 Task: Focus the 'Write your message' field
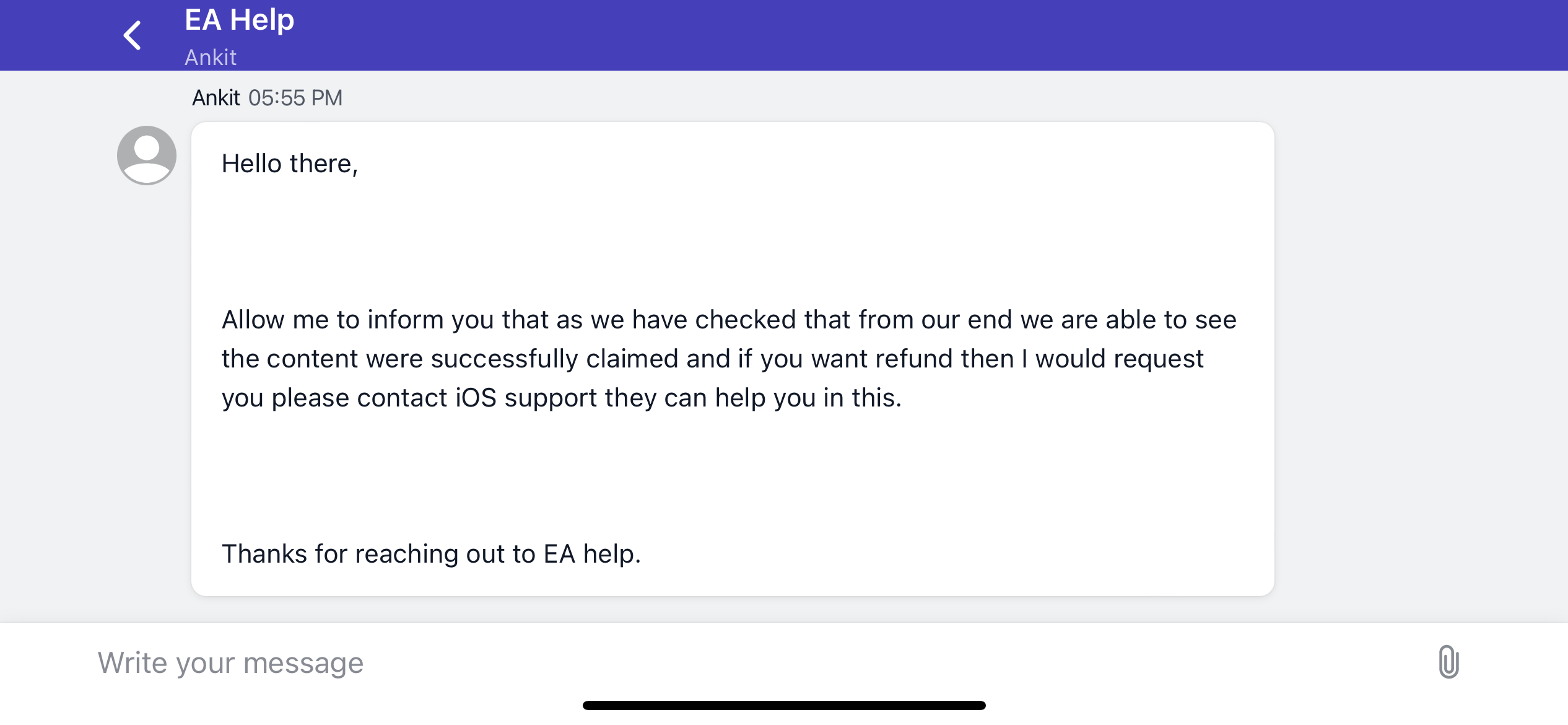[x=743, y=663]
